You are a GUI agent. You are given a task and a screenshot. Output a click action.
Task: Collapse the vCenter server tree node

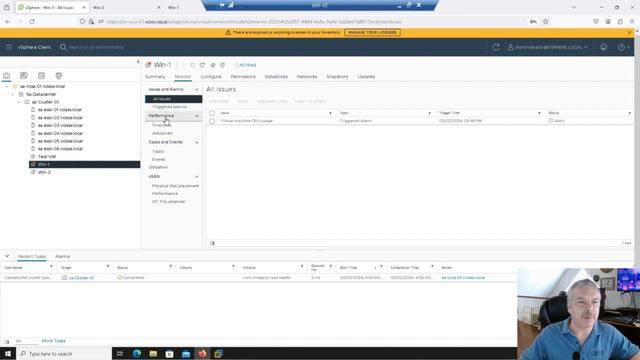pos(6,87)
